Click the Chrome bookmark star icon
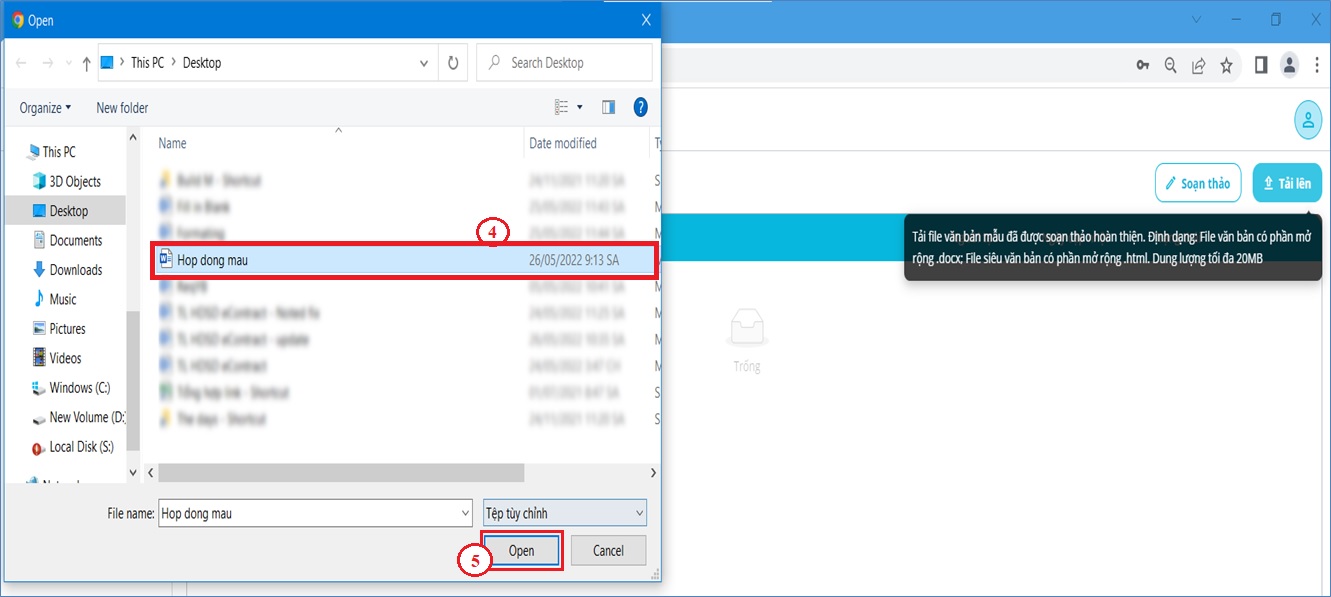This screenshot has height=597, width=1331. coord(1226,65)
